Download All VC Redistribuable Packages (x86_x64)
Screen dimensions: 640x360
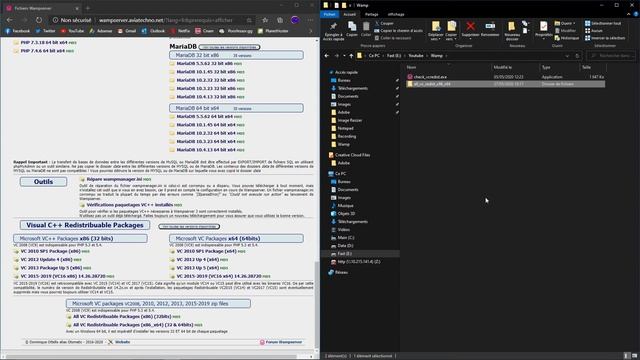click(x=133, y=325)
